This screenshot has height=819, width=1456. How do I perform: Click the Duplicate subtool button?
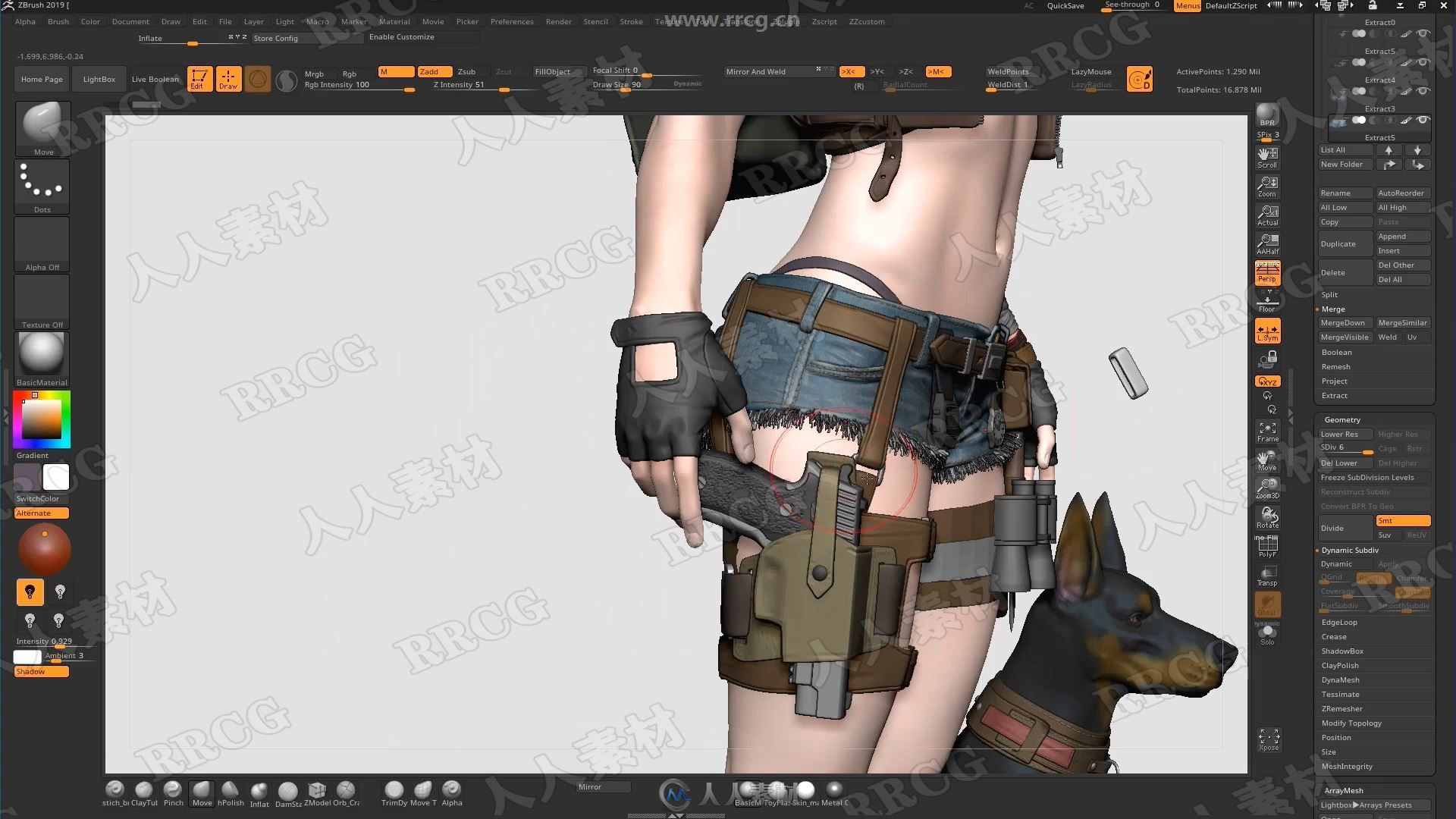tap(1345, 243)
